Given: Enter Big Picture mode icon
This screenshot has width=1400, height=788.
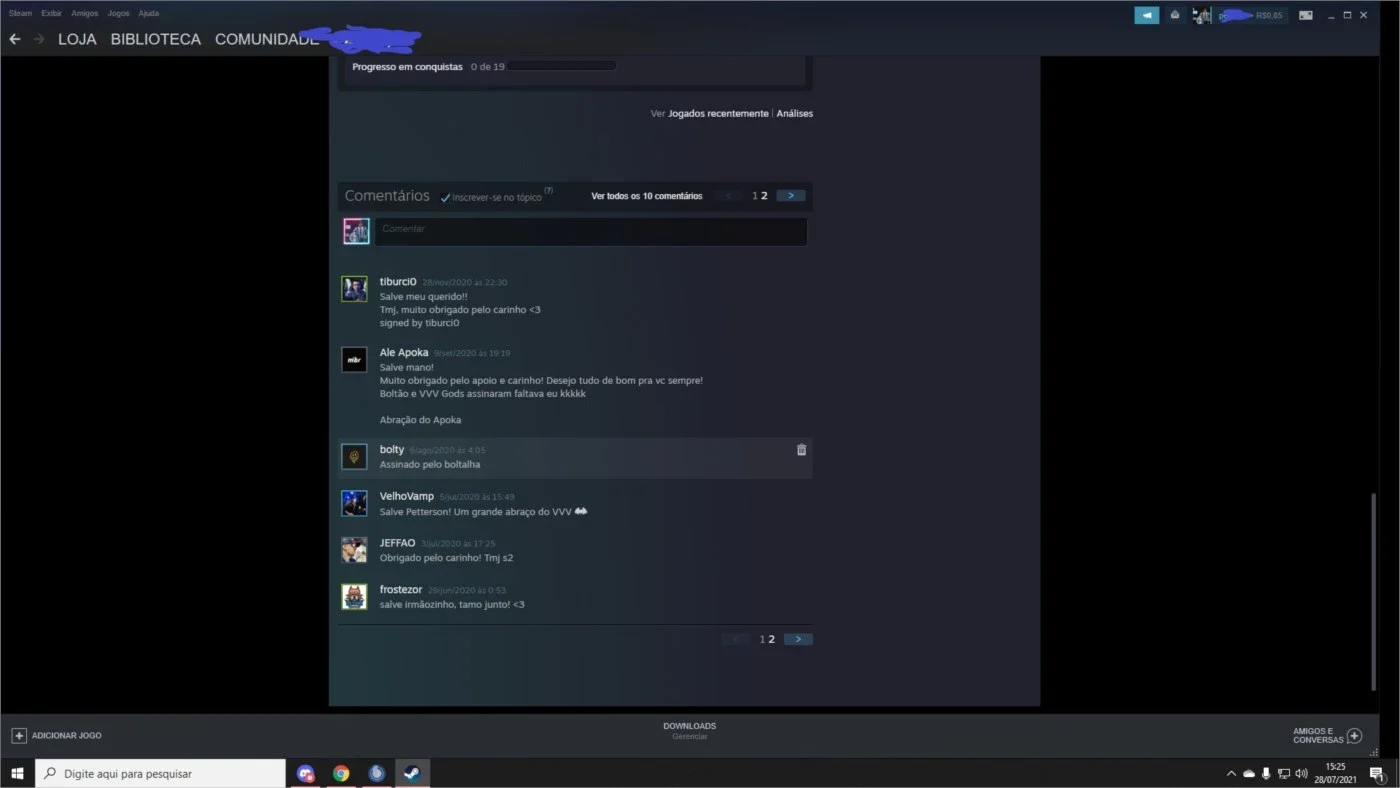Looking at the screenshot, I should pyautogui.click(x=1305, y=15).
